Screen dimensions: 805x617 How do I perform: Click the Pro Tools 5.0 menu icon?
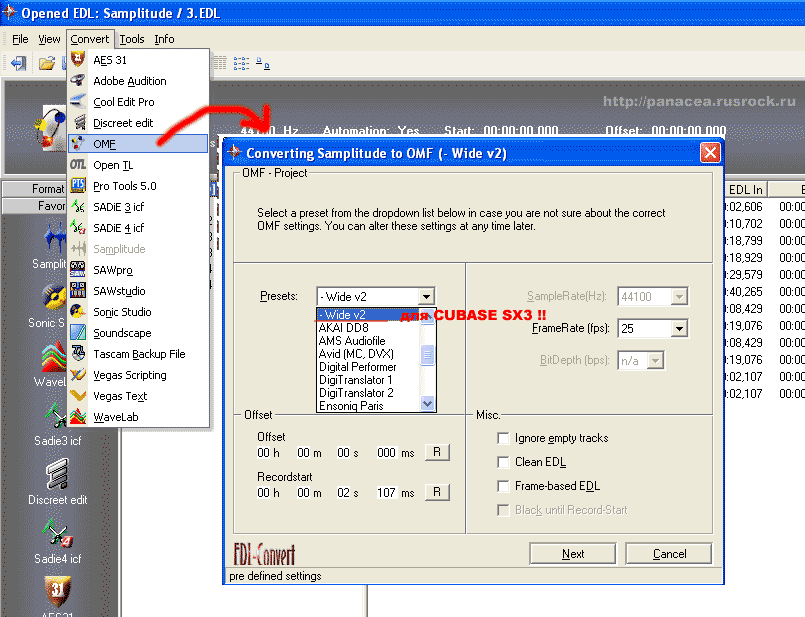78,185
